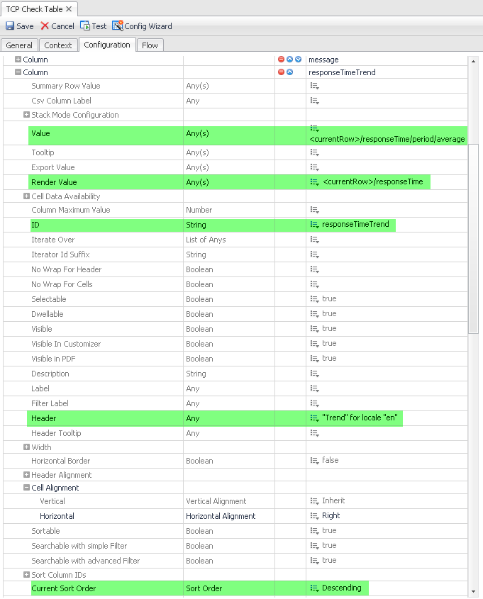Open value editor icon for No Wrap For Cells
Screen dimensions: 483x599
314,284
